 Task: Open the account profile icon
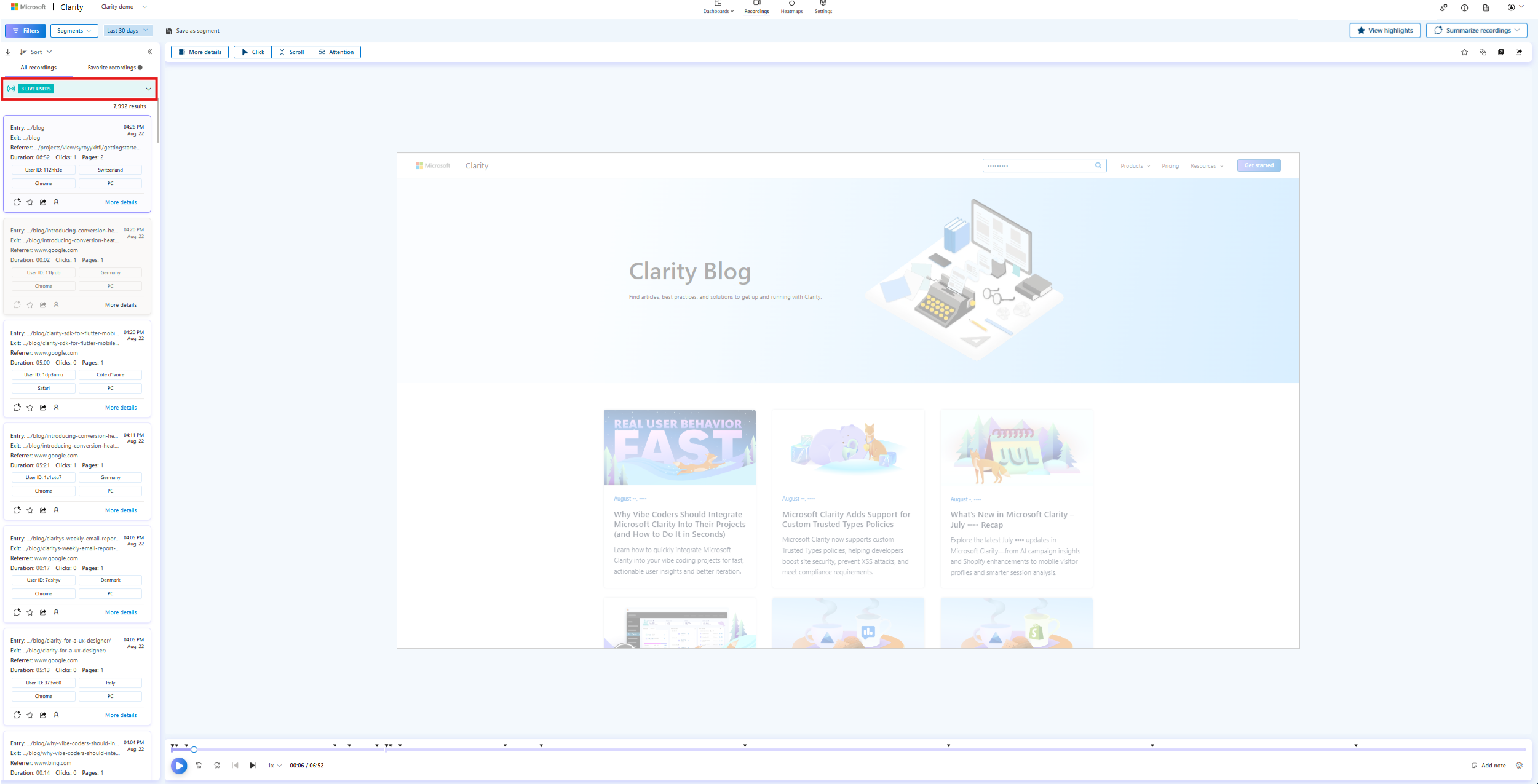click(x=1511, y=7)
